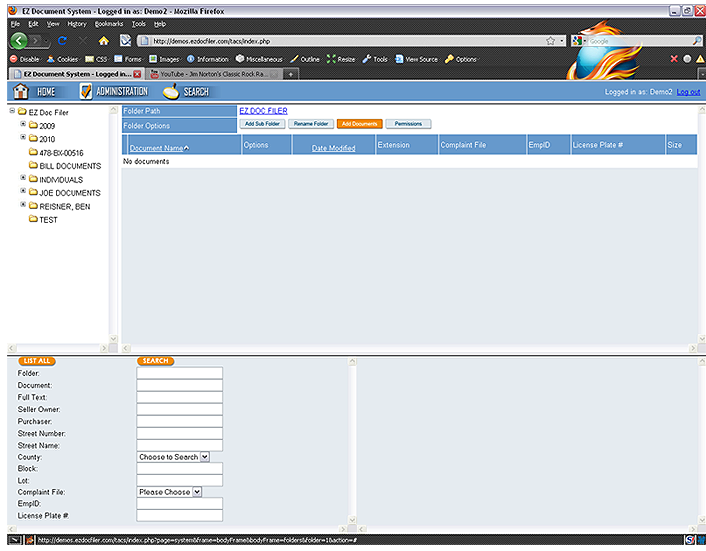
Task: Open the Complaint File Please Choose dropdown
Action: coord(169,492)
